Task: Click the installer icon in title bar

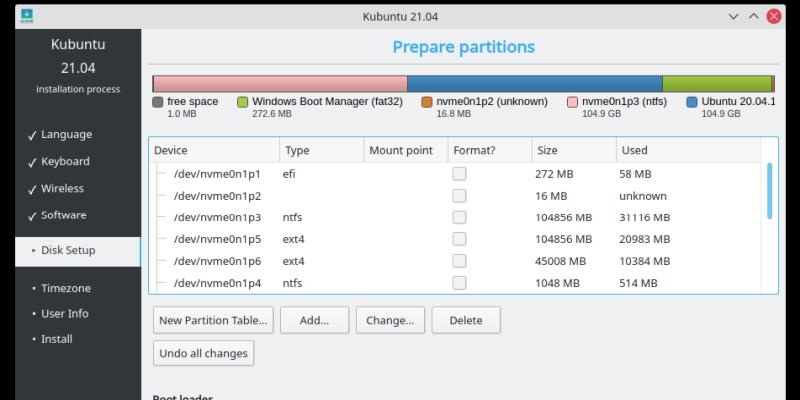Action: click(26, 15)
